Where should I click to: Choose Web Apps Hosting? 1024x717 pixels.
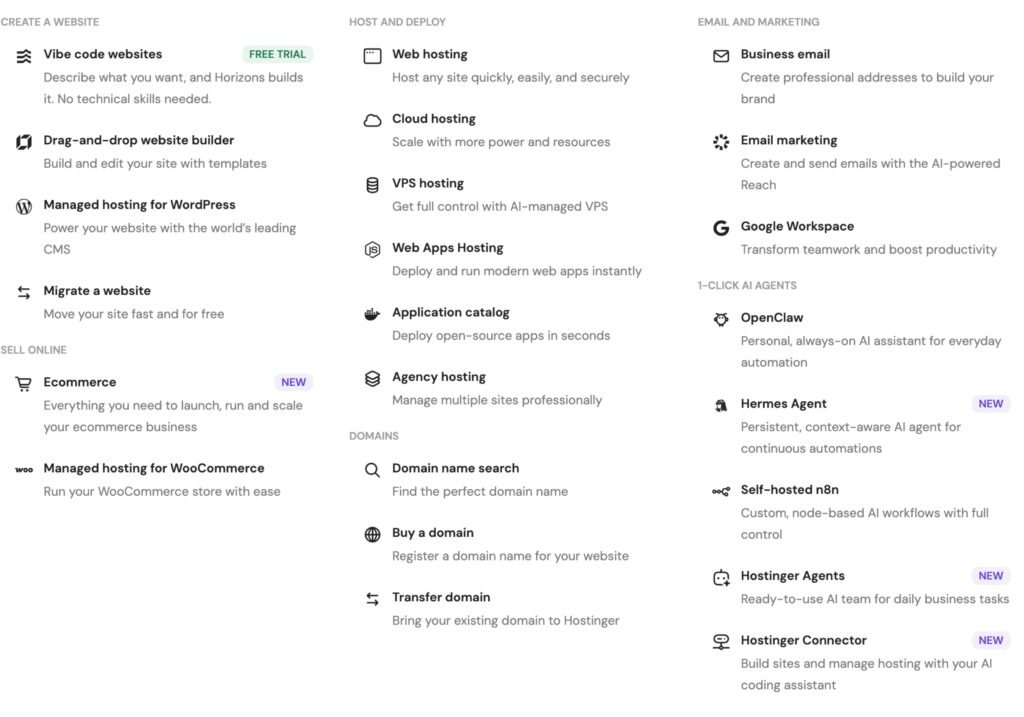tap(447, 248)
